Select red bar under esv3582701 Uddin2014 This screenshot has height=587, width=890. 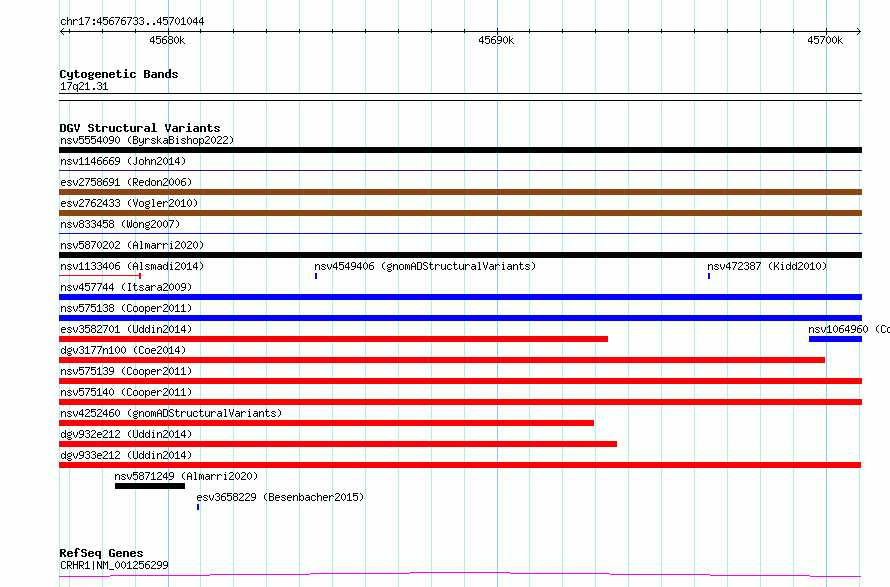pos(333,339)
